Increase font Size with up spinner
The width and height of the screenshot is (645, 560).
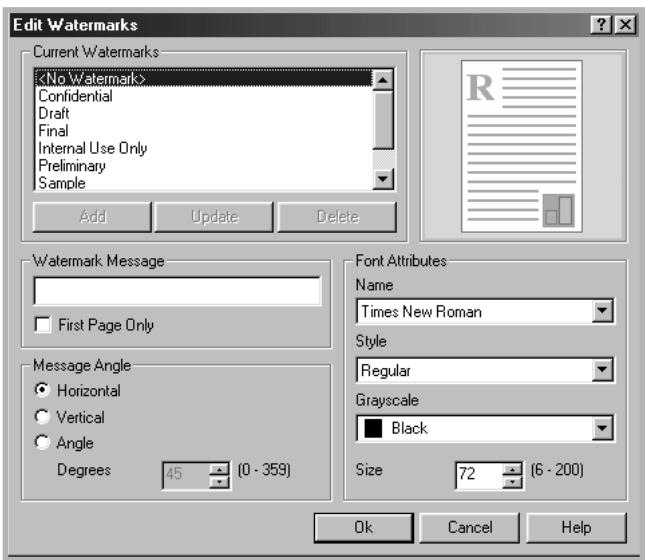click(512, 469)
